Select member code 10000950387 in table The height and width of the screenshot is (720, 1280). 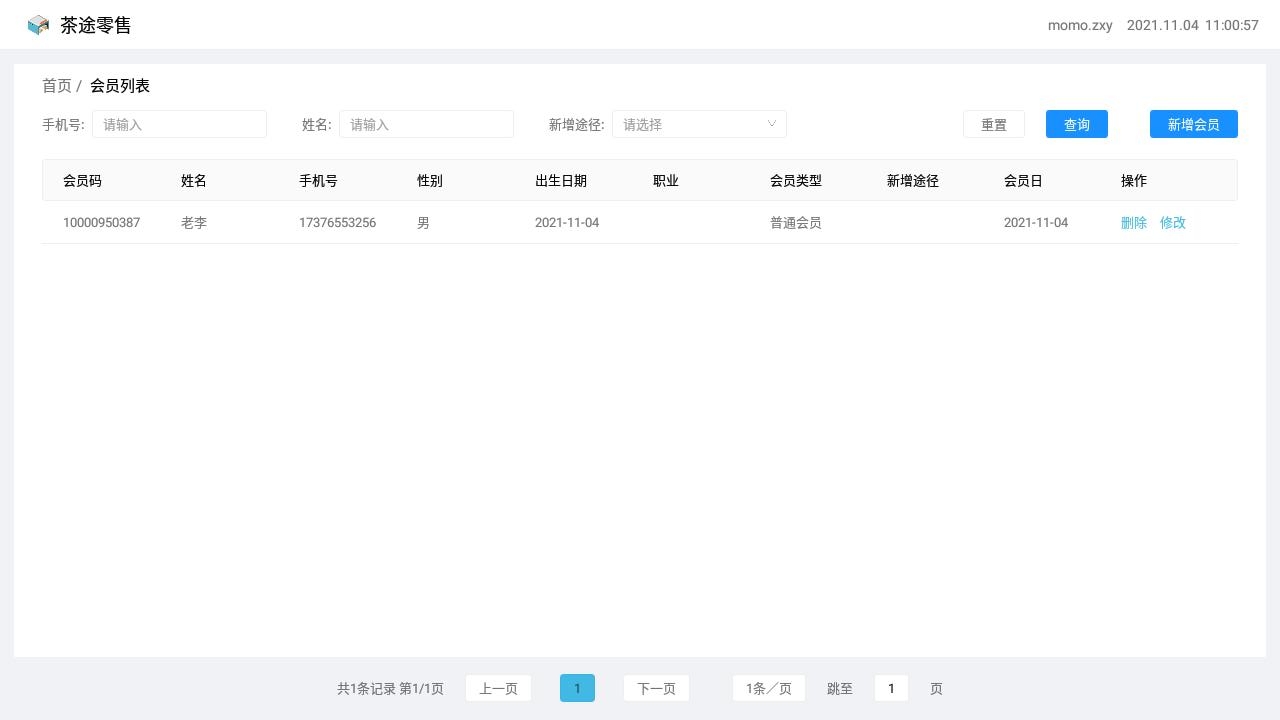click(x=101, y=222)
